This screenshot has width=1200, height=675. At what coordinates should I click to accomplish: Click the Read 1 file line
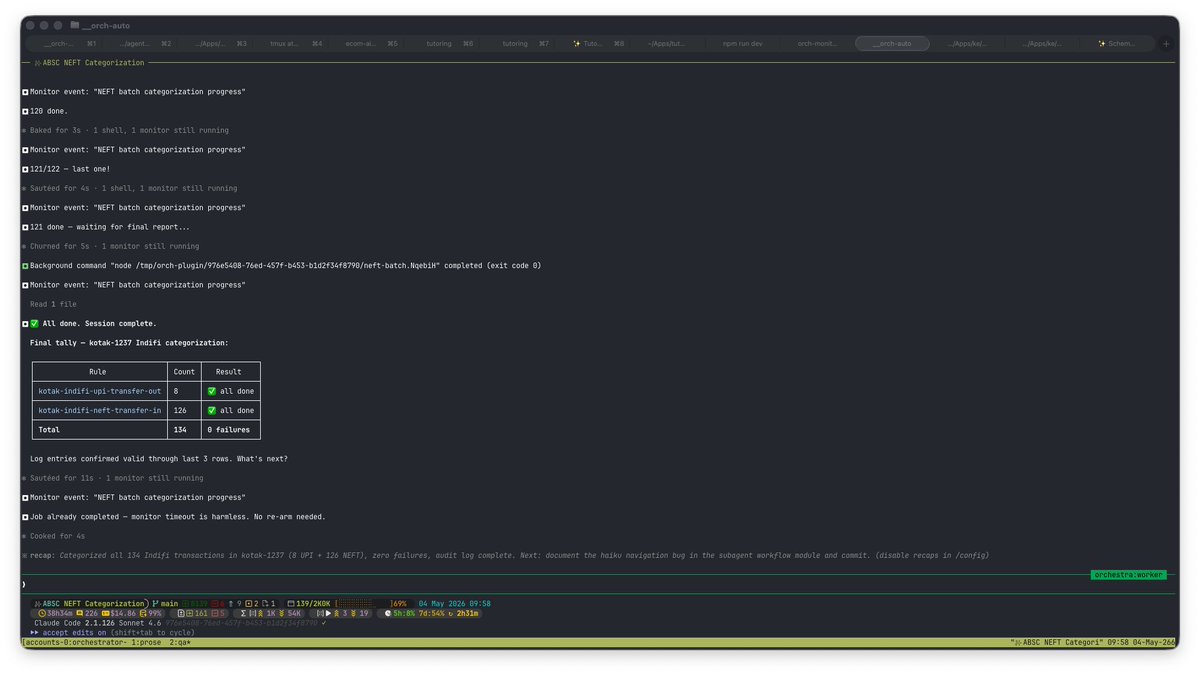[53, 304]
